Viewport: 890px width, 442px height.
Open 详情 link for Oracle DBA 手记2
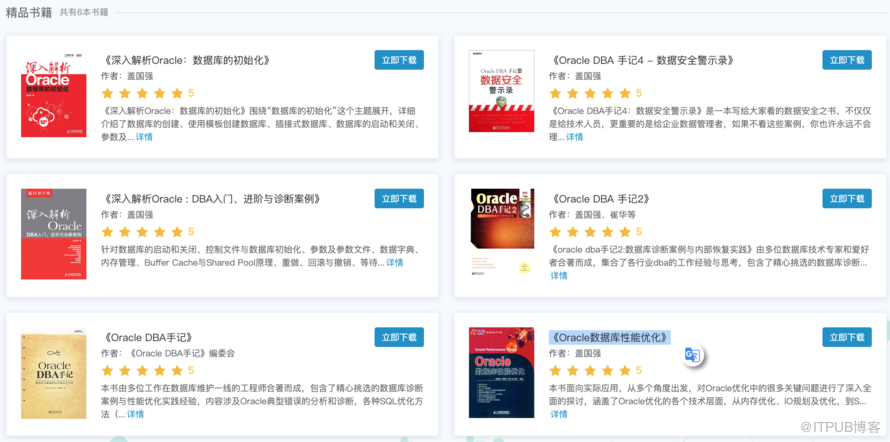[x=559, y=275]
